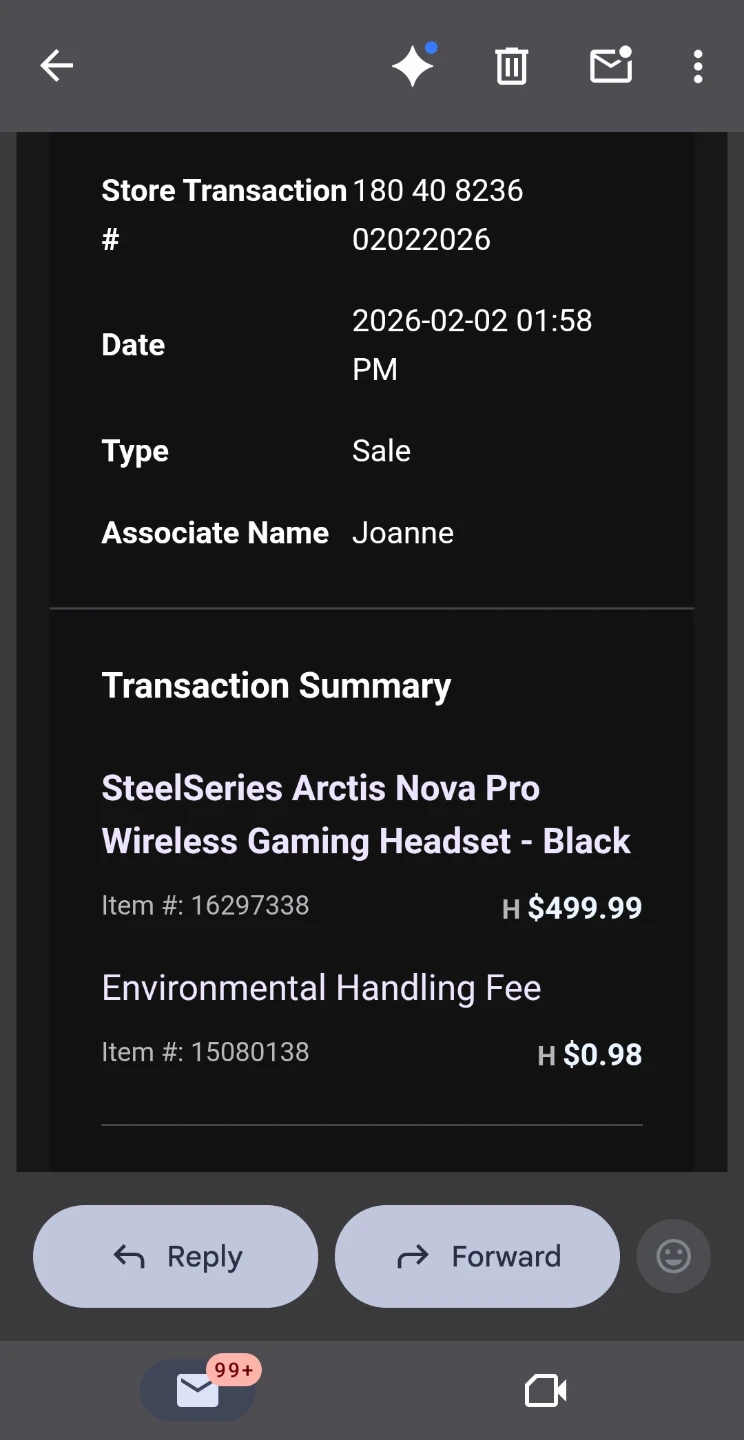This screenshot has height=1440, width=744.
Task: Tap the Reply button
Action: 176,1256
